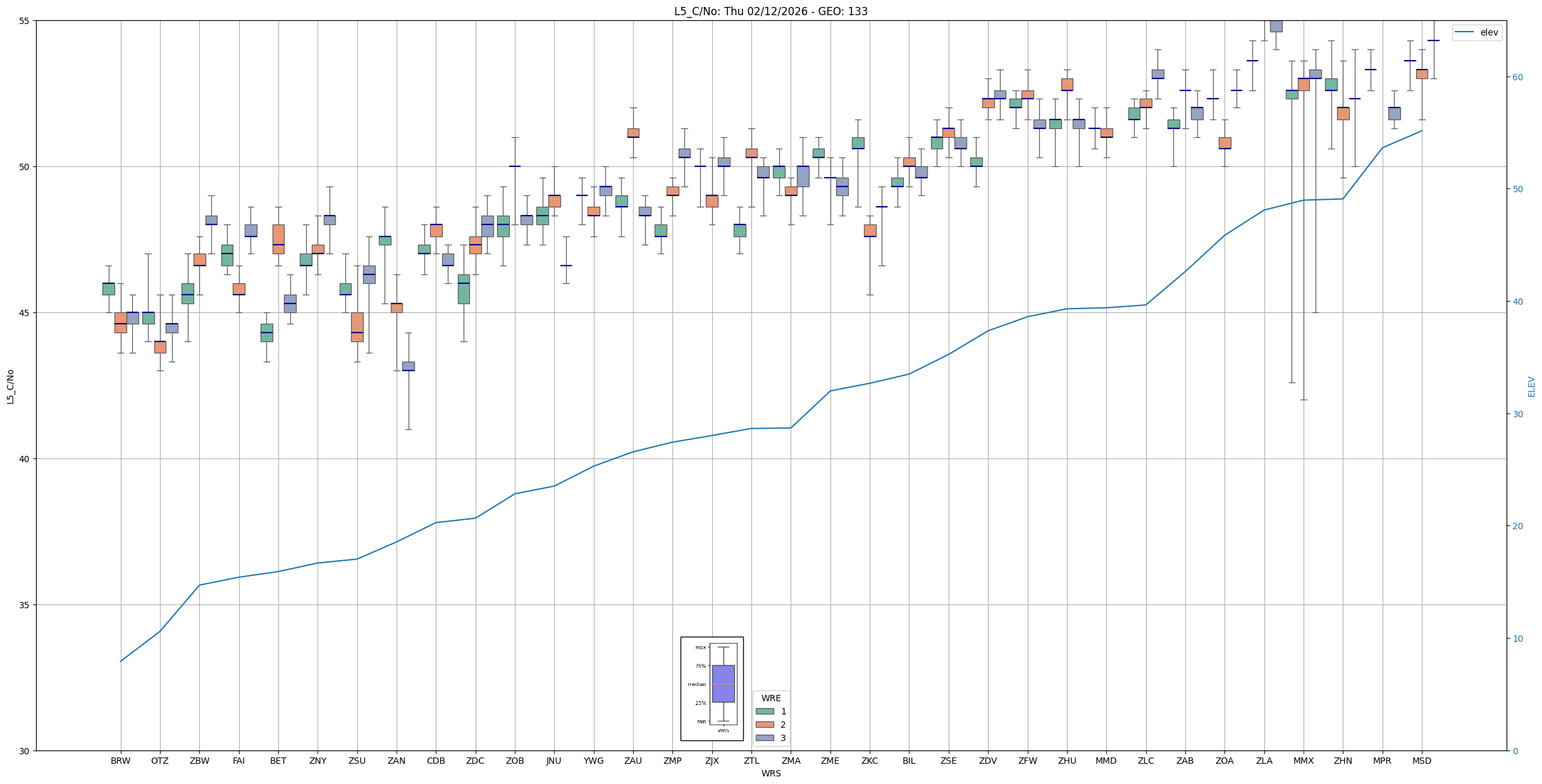Click the 35 tick on left axis
This screenshot has width=1542, height=784.
point(25,605)
